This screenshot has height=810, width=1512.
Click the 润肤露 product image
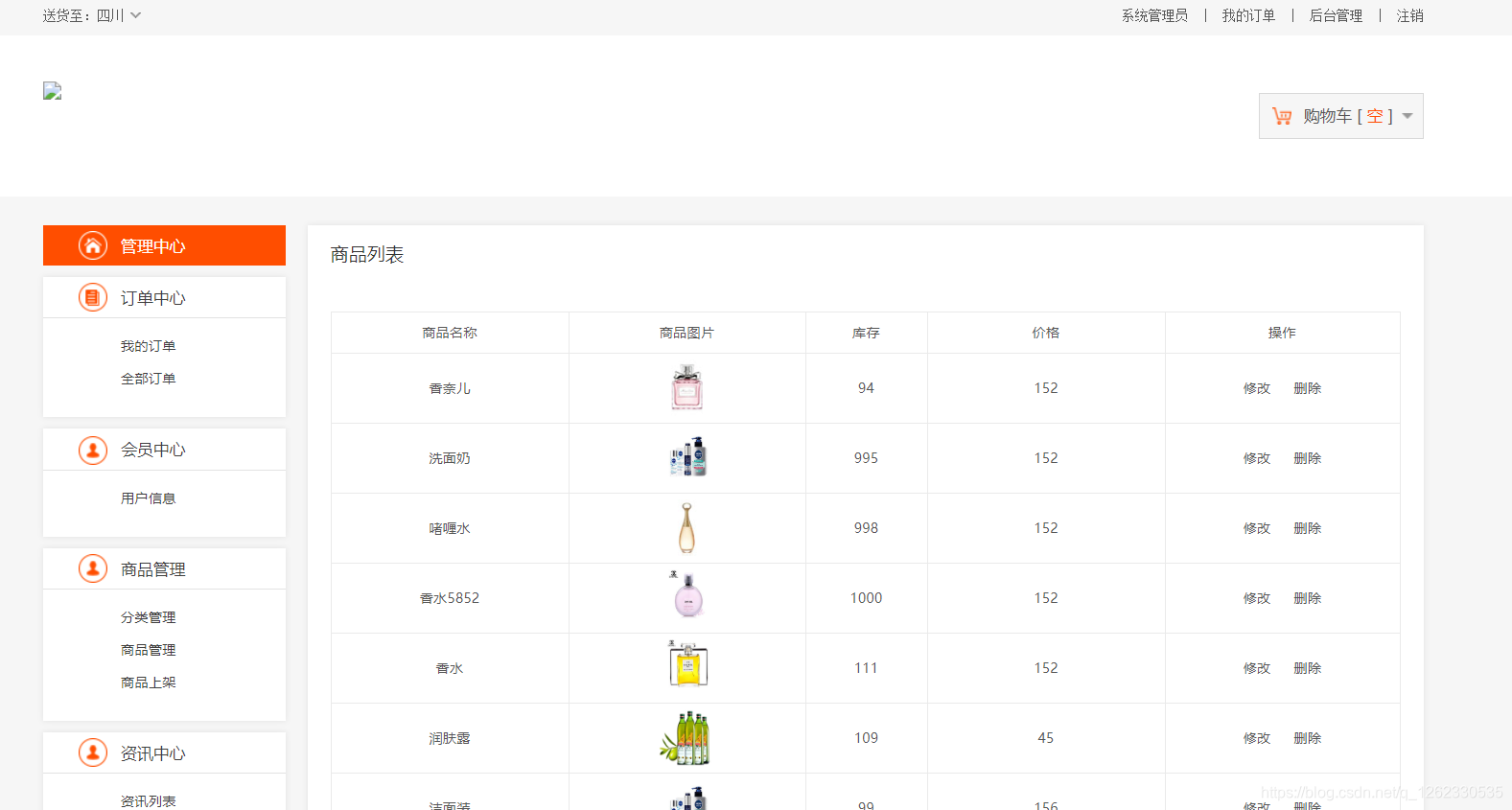pyautogui.click(x=686, y=738)
